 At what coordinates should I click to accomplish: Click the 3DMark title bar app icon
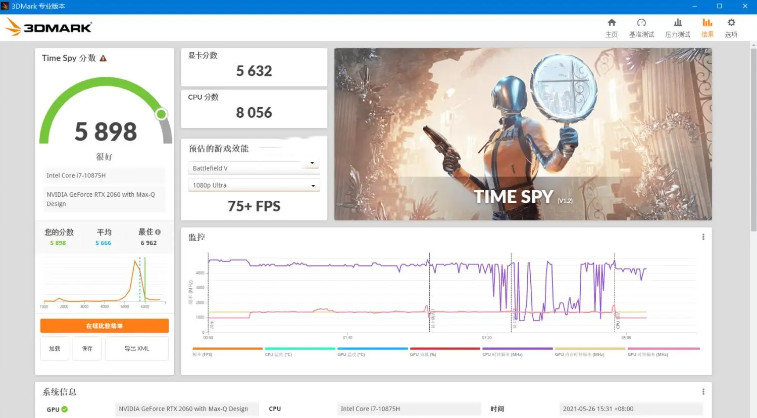click(5, 6)
